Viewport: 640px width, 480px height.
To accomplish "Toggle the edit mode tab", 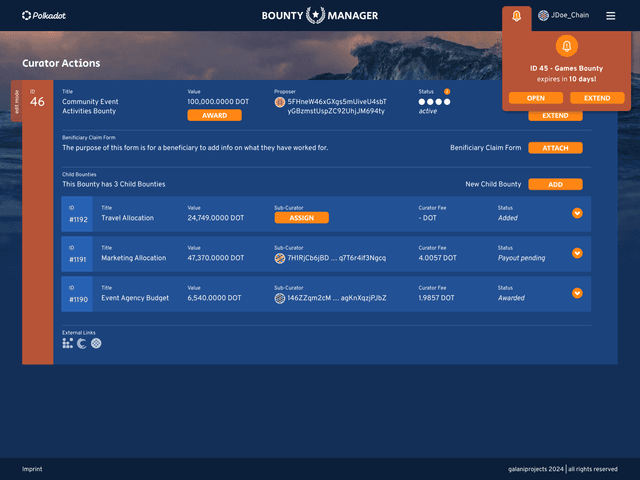I will pos(14,98).
